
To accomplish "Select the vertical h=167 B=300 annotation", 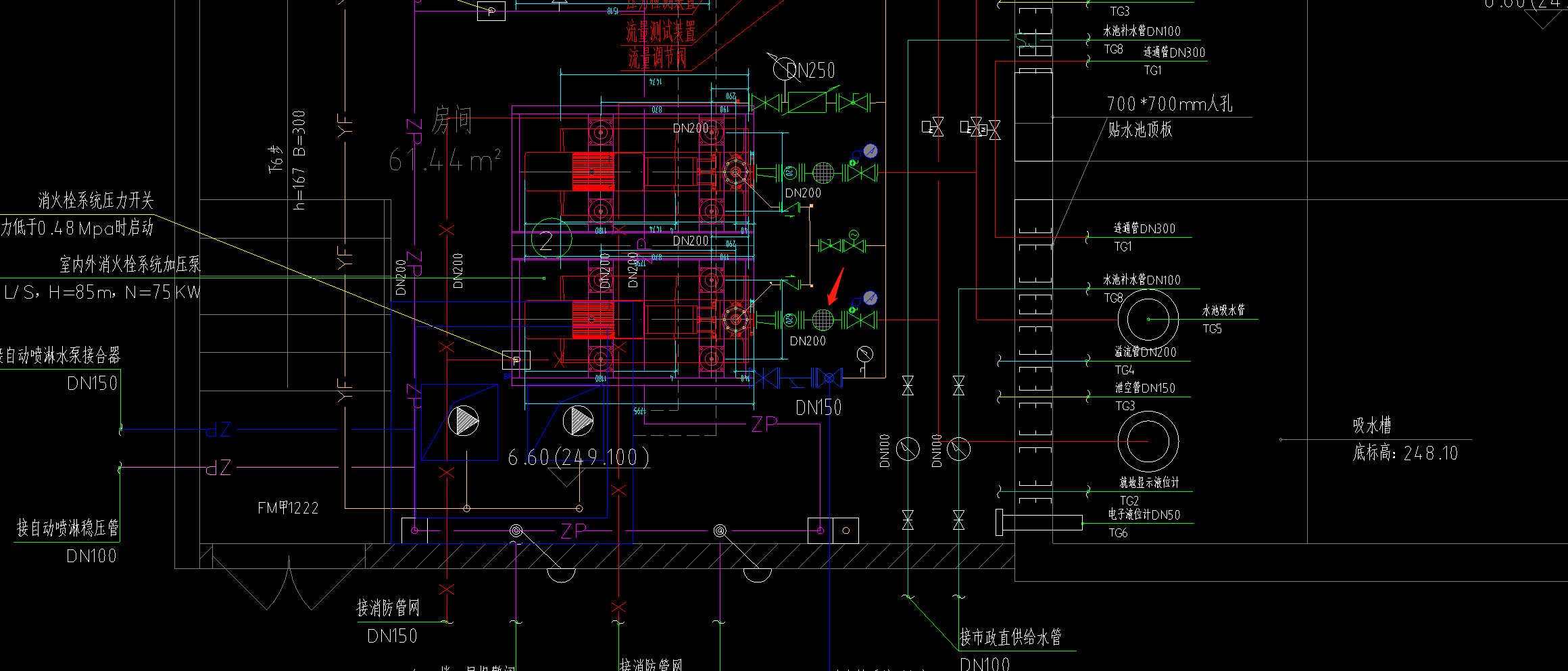I will (299, 161).
